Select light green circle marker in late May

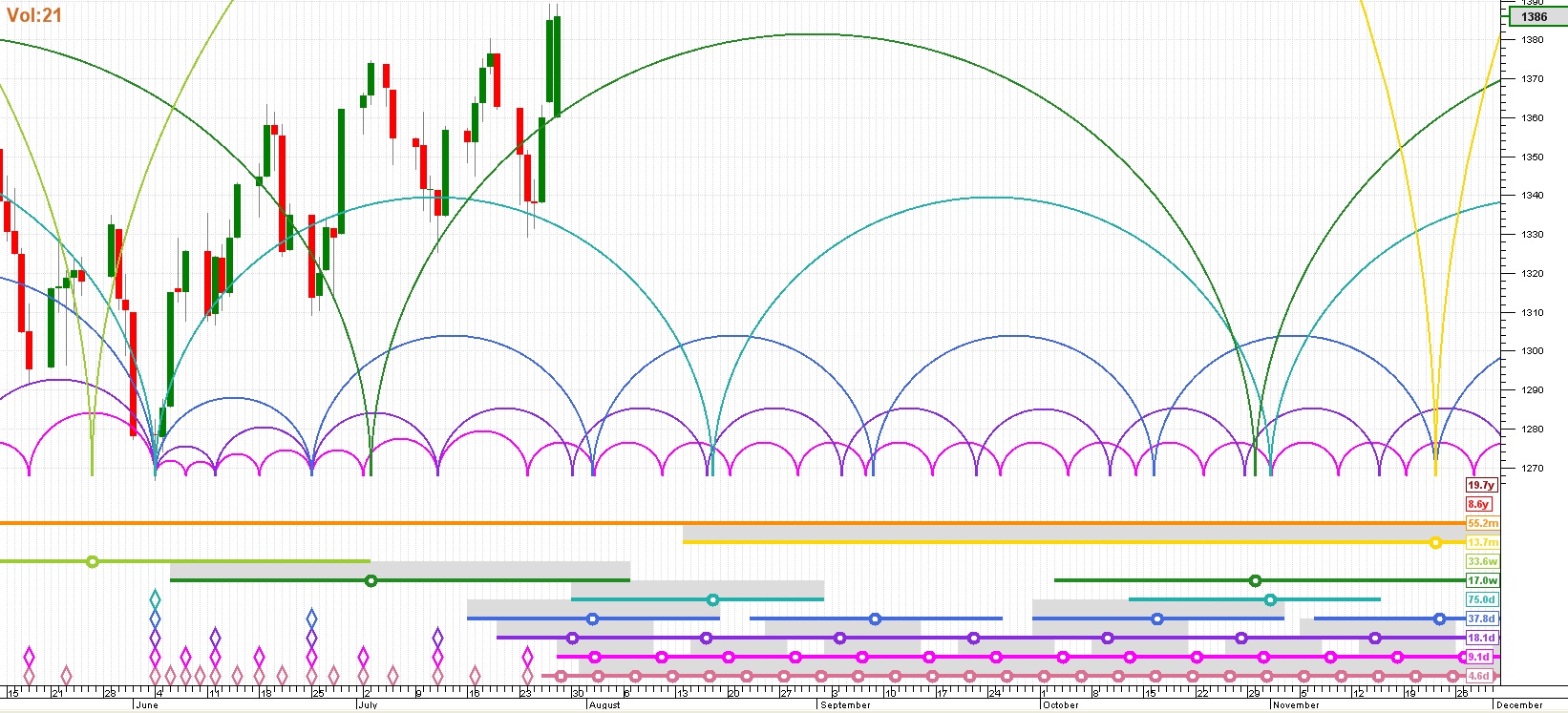tap(93, 562)
